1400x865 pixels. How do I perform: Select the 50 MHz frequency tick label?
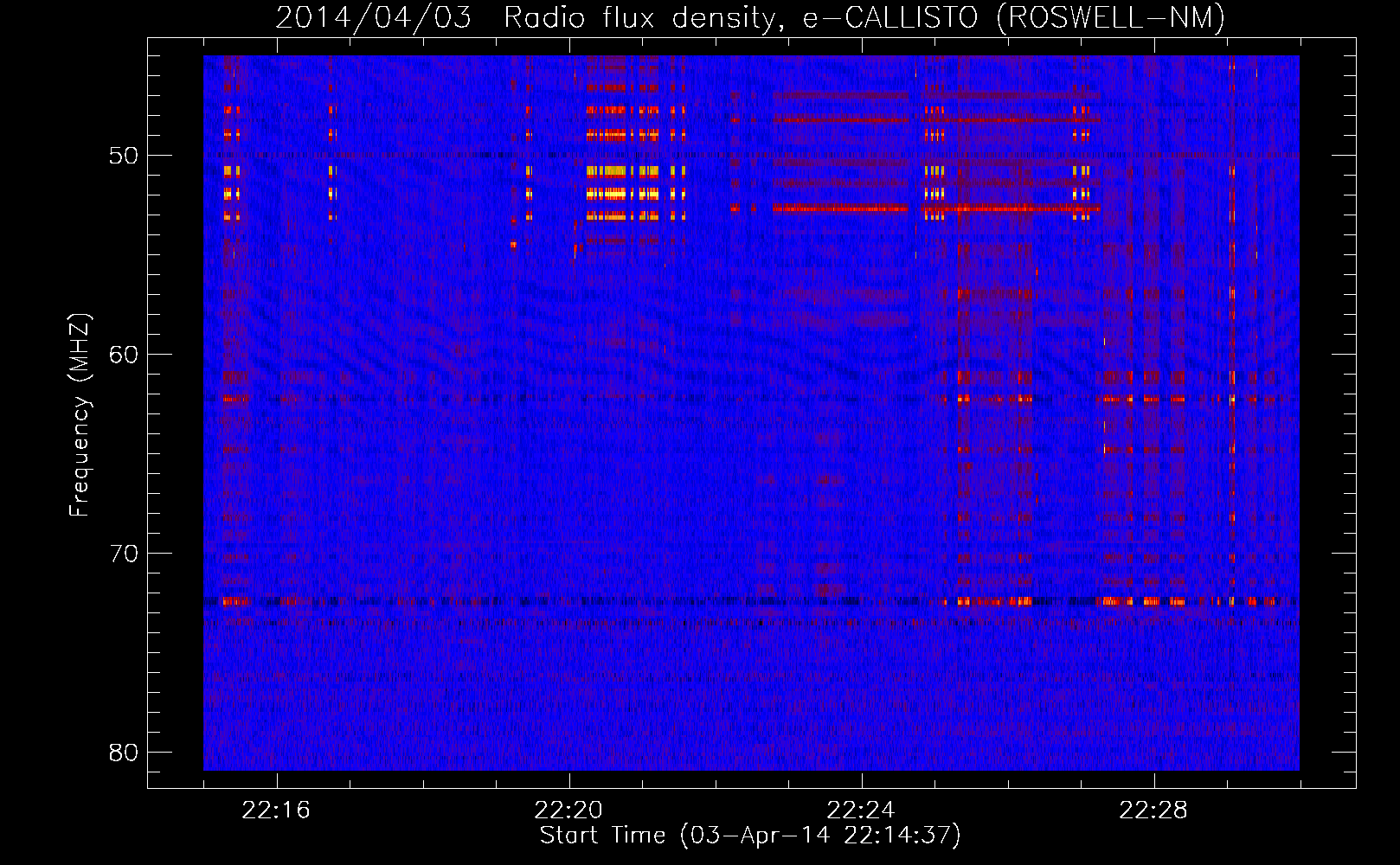pos(123,156)
